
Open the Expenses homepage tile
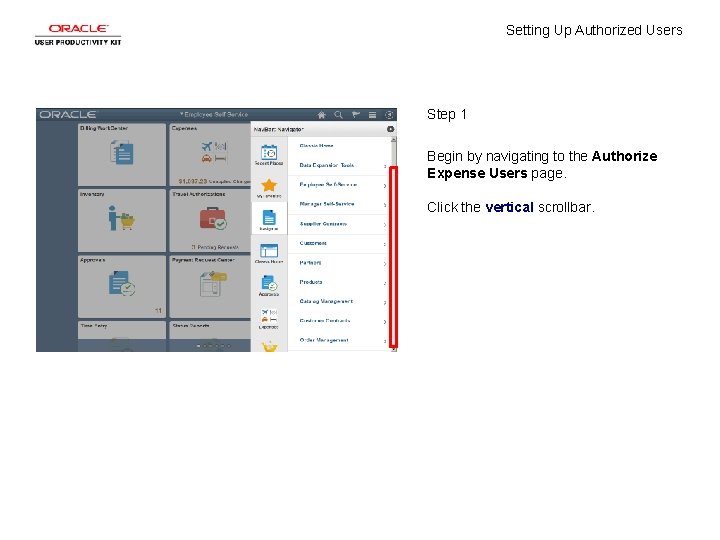pos(210,154)
